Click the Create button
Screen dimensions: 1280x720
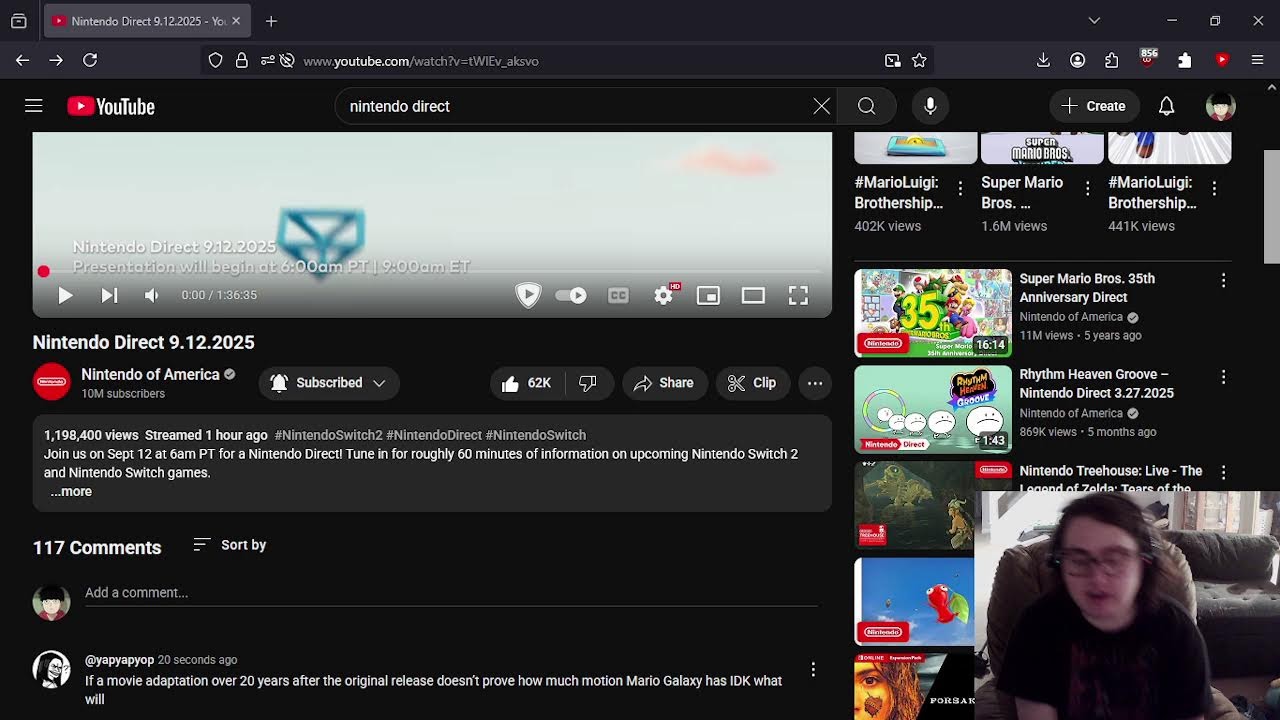click(1094, 106)
